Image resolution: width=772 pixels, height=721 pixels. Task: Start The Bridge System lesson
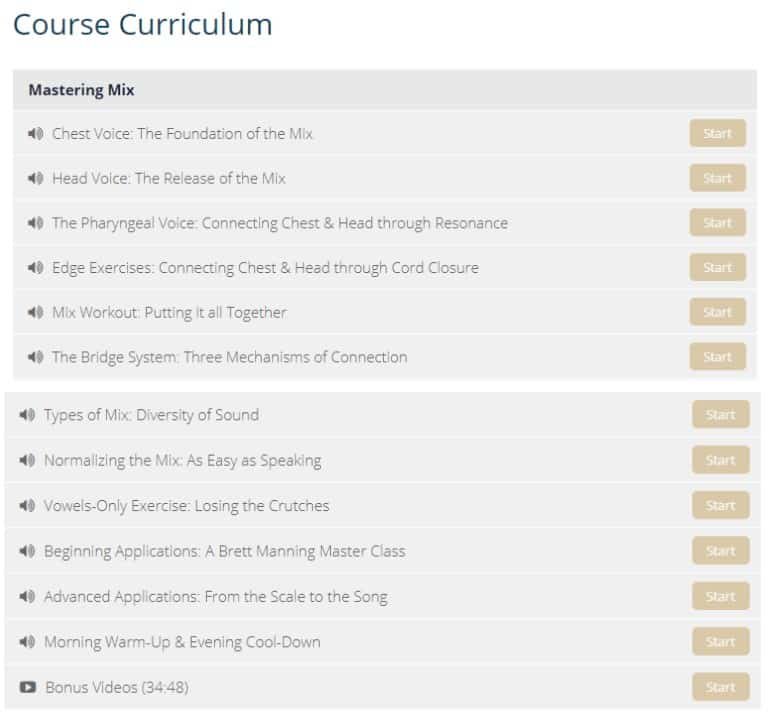(x=717, y=357)
